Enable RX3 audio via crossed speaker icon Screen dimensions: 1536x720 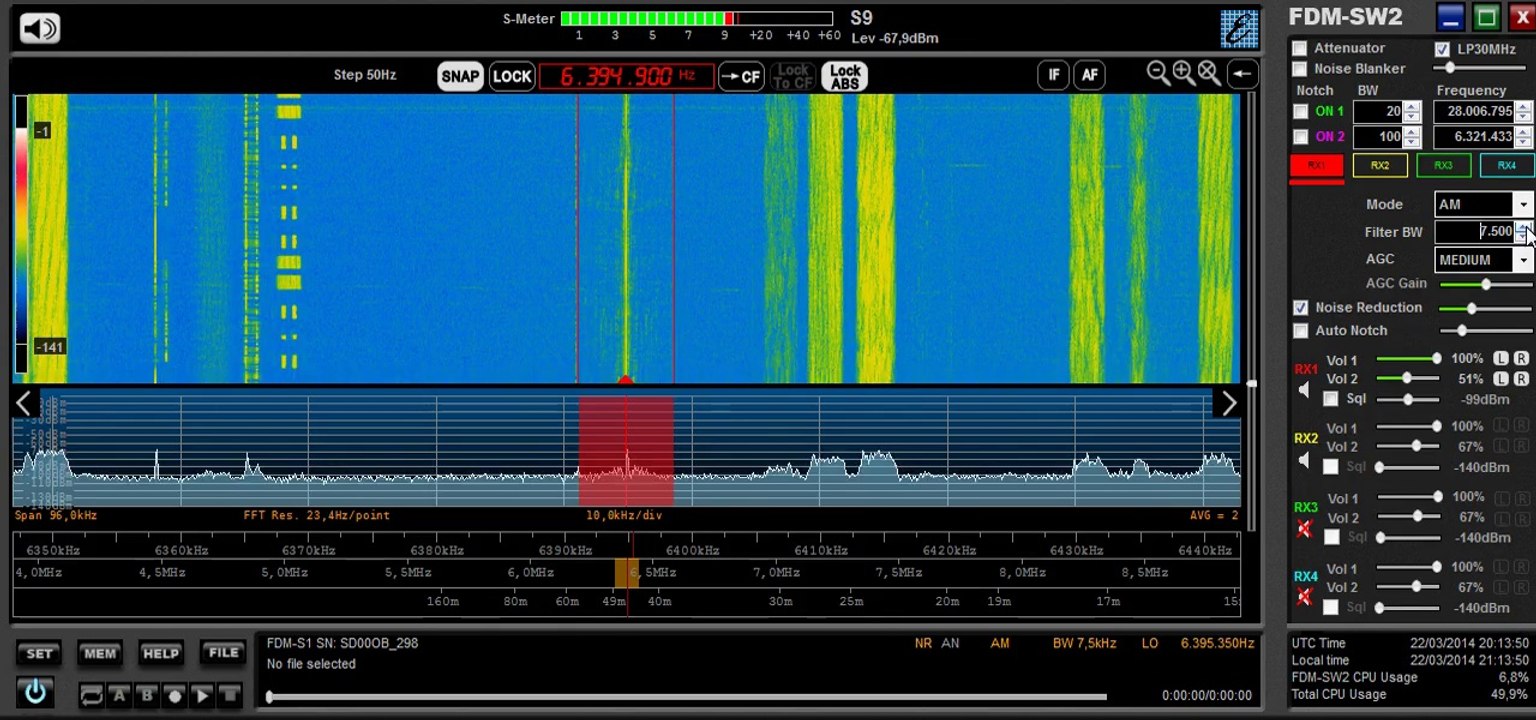(x=1304, y=529)
